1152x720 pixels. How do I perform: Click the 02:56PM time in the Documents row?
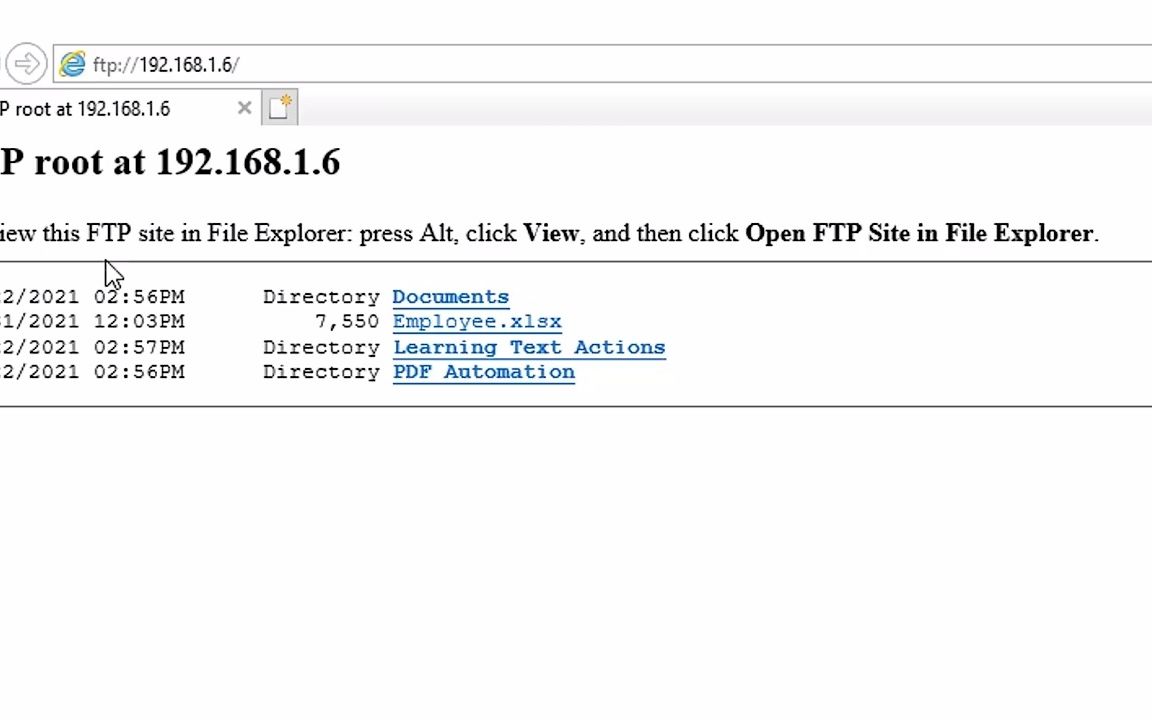tap(139, 297)
